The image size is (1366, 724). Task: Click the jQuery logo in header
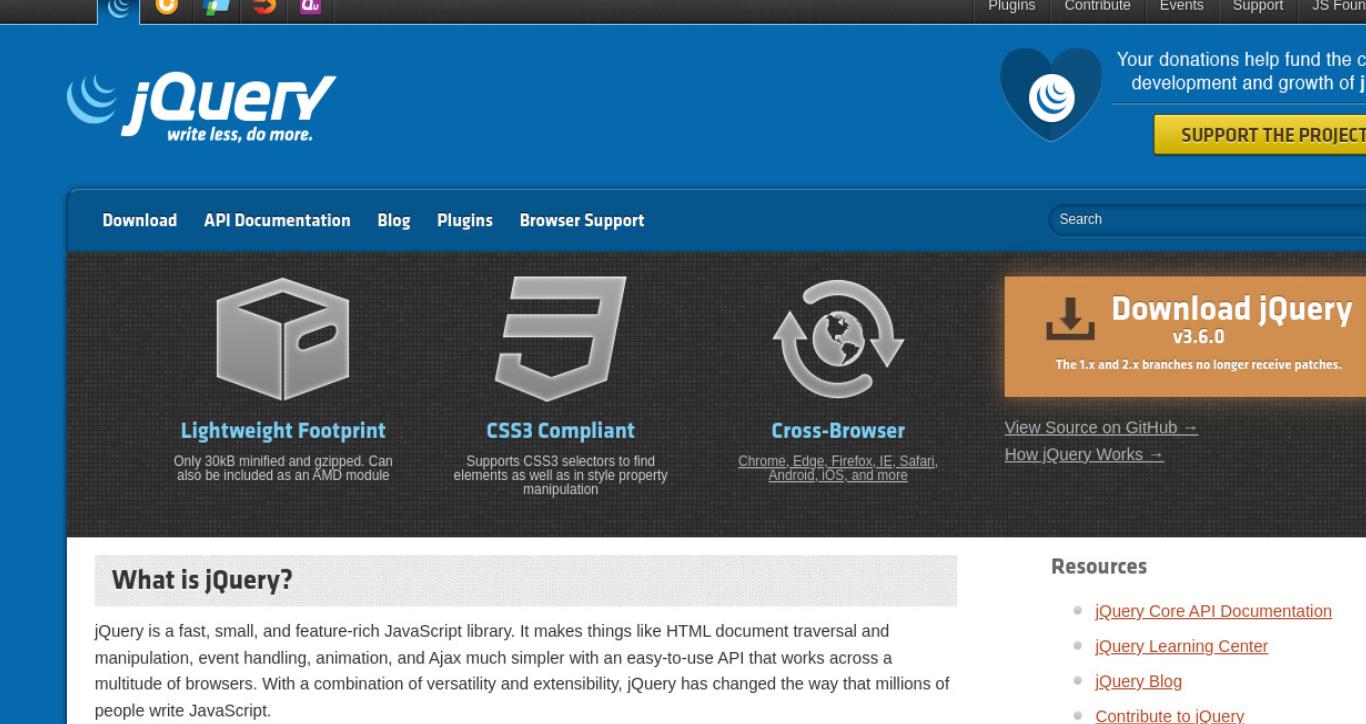click(x=202, y=109)
